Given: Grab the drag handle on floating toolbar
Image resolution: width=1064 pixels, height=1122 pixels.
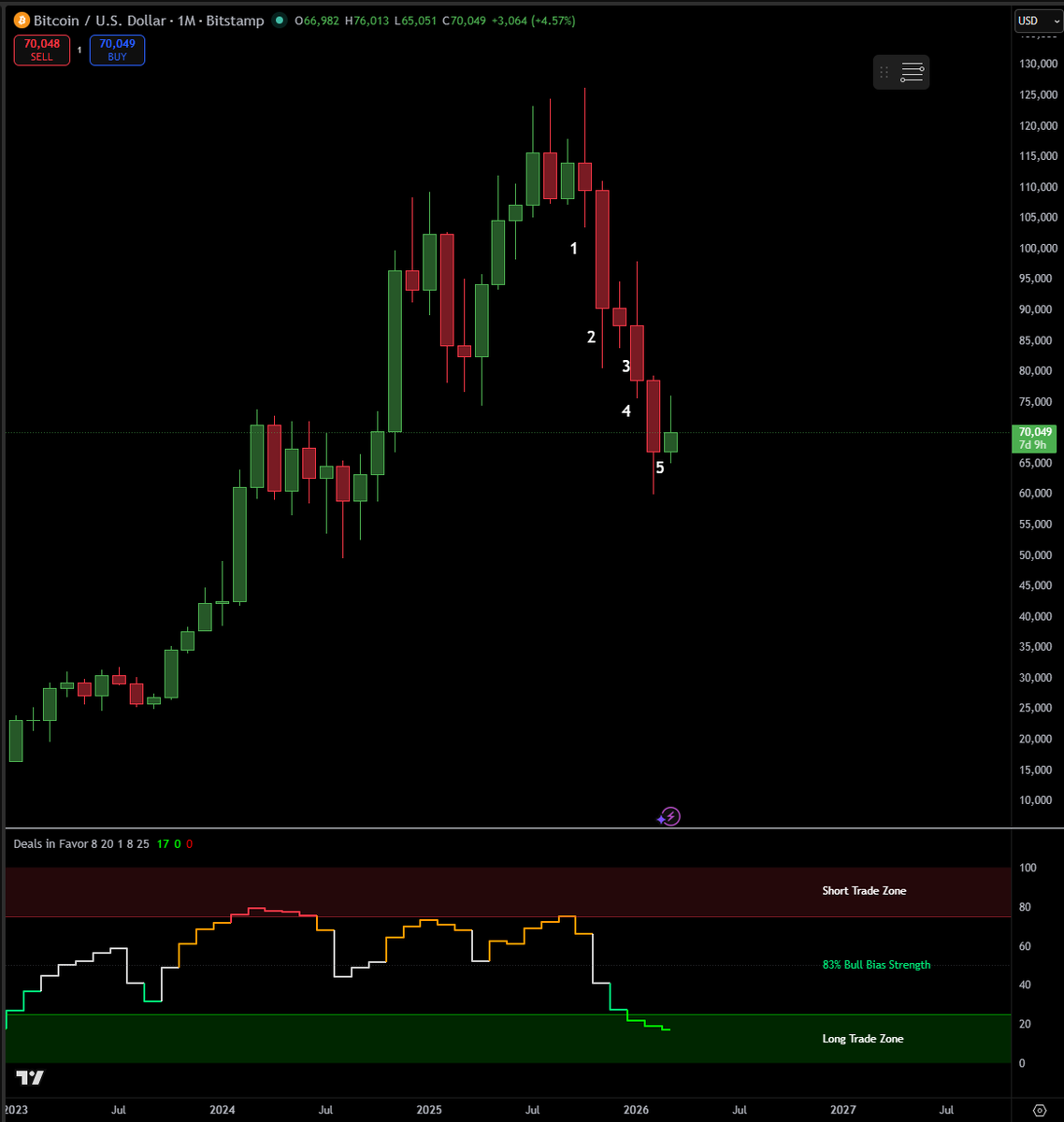Looking at the screenshot, I should (884, 72).
